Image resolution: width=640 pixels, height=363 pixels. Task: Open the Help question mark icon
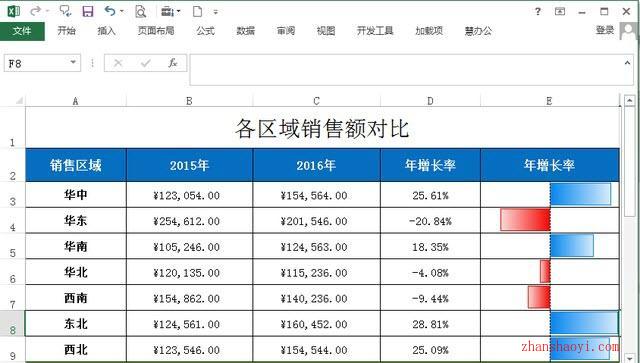[538, 11]
